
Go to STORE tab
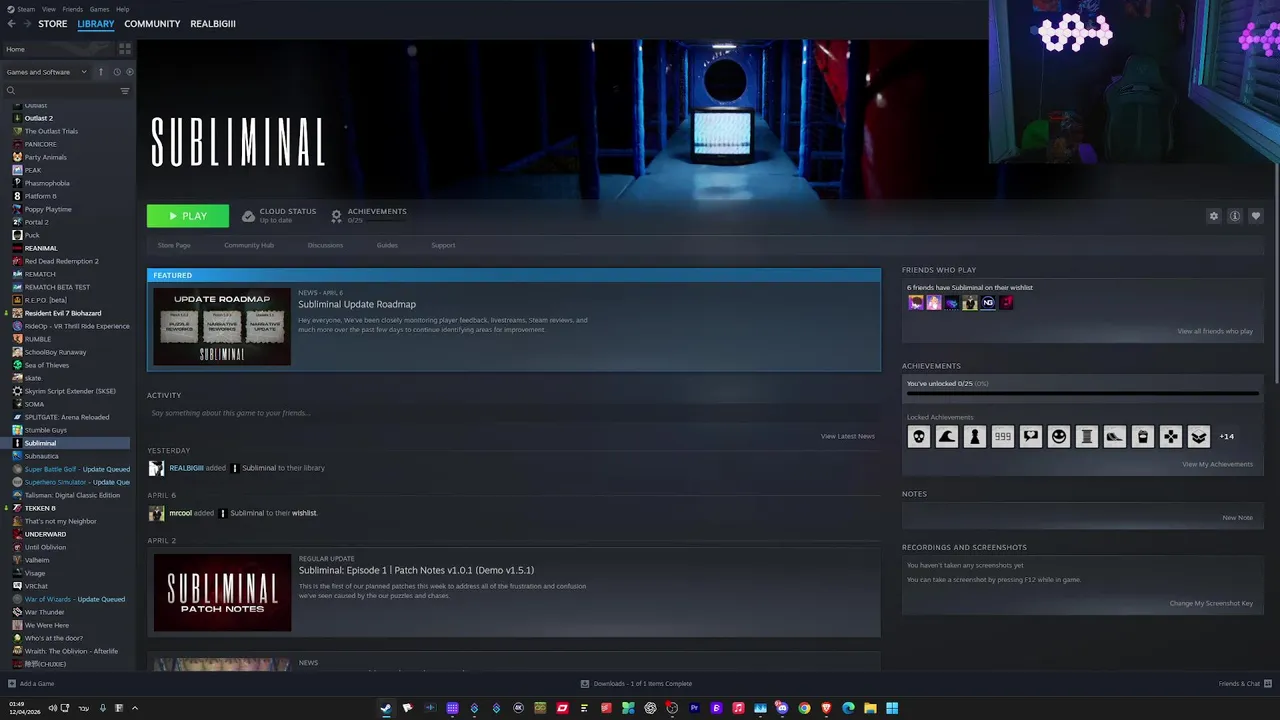coord(53,24)
